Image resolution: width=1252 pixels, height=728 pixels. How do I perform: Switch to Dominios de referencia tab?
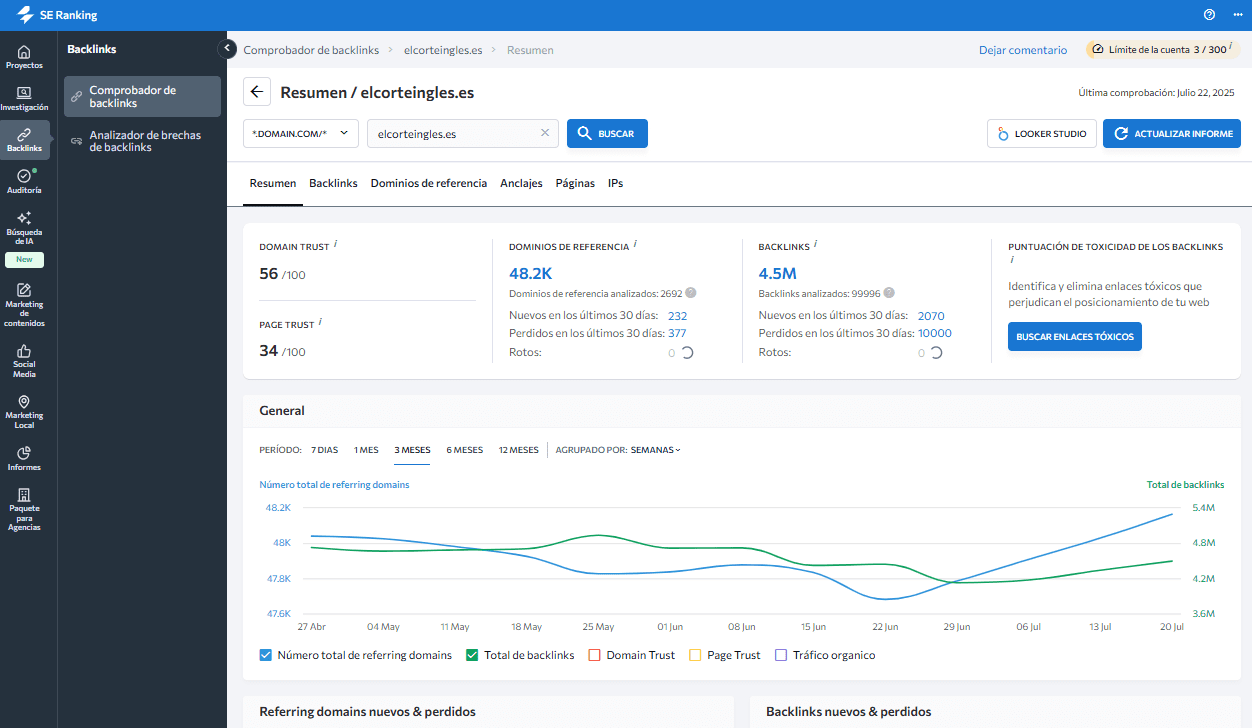point(429,183)
